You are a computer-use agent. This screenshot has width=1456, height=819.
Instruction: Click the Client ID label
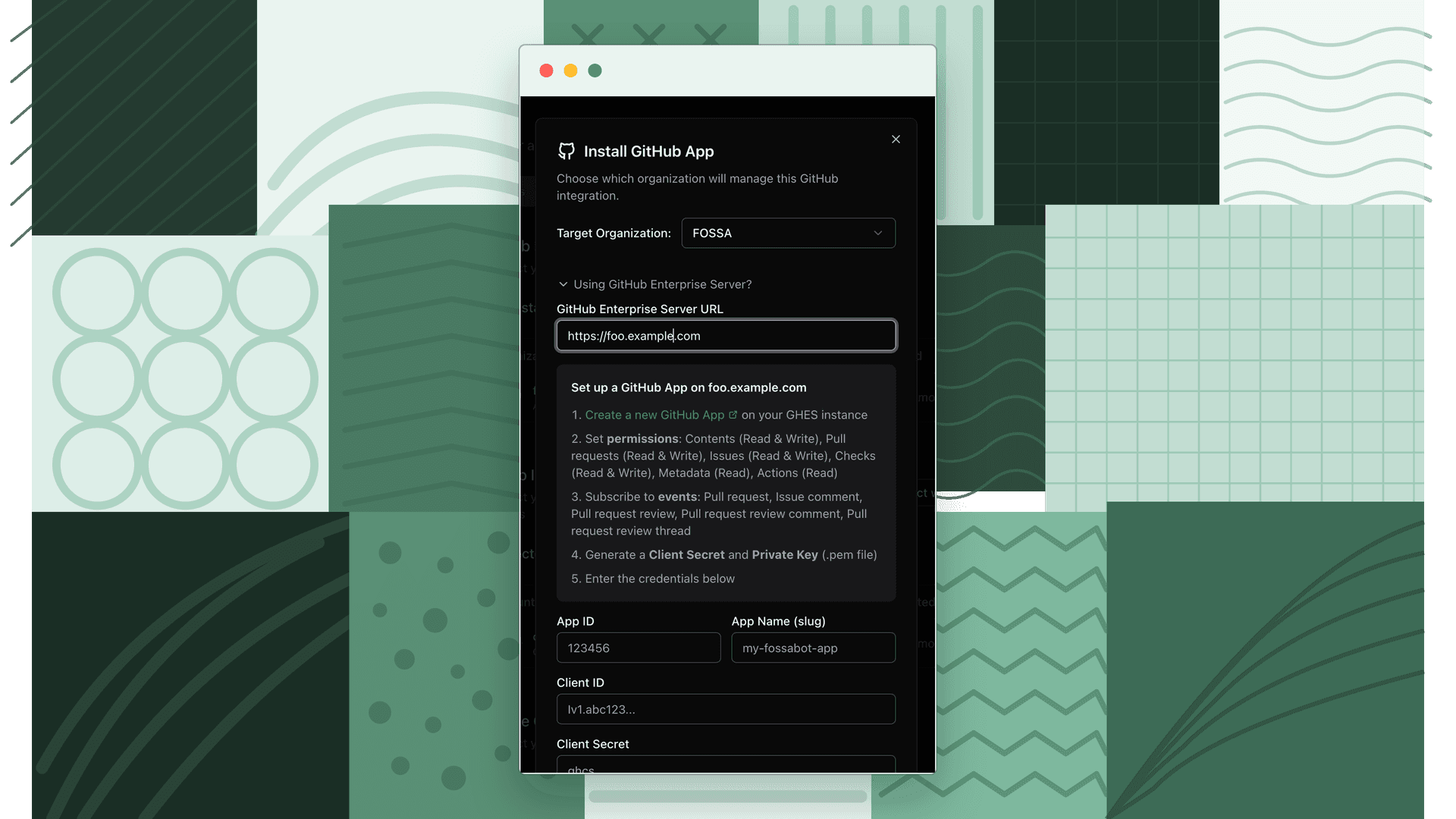coord(580,682)
